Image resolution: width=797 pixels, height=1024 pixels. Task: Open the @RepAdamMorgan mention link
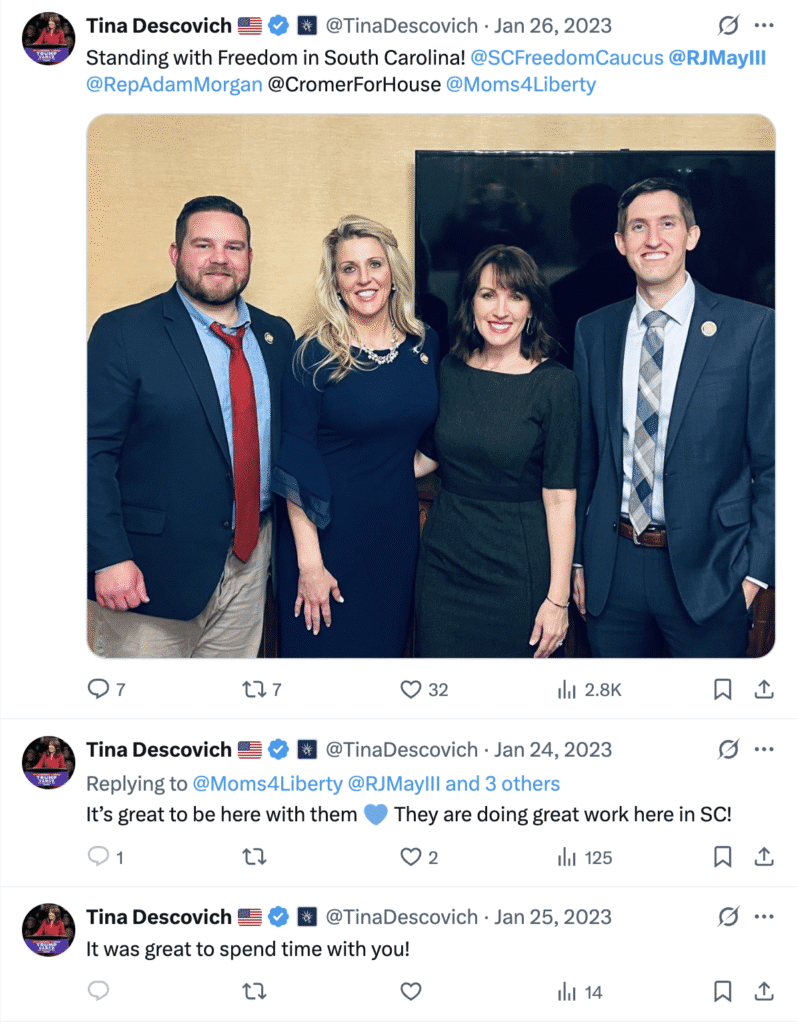tap(174, 84)
